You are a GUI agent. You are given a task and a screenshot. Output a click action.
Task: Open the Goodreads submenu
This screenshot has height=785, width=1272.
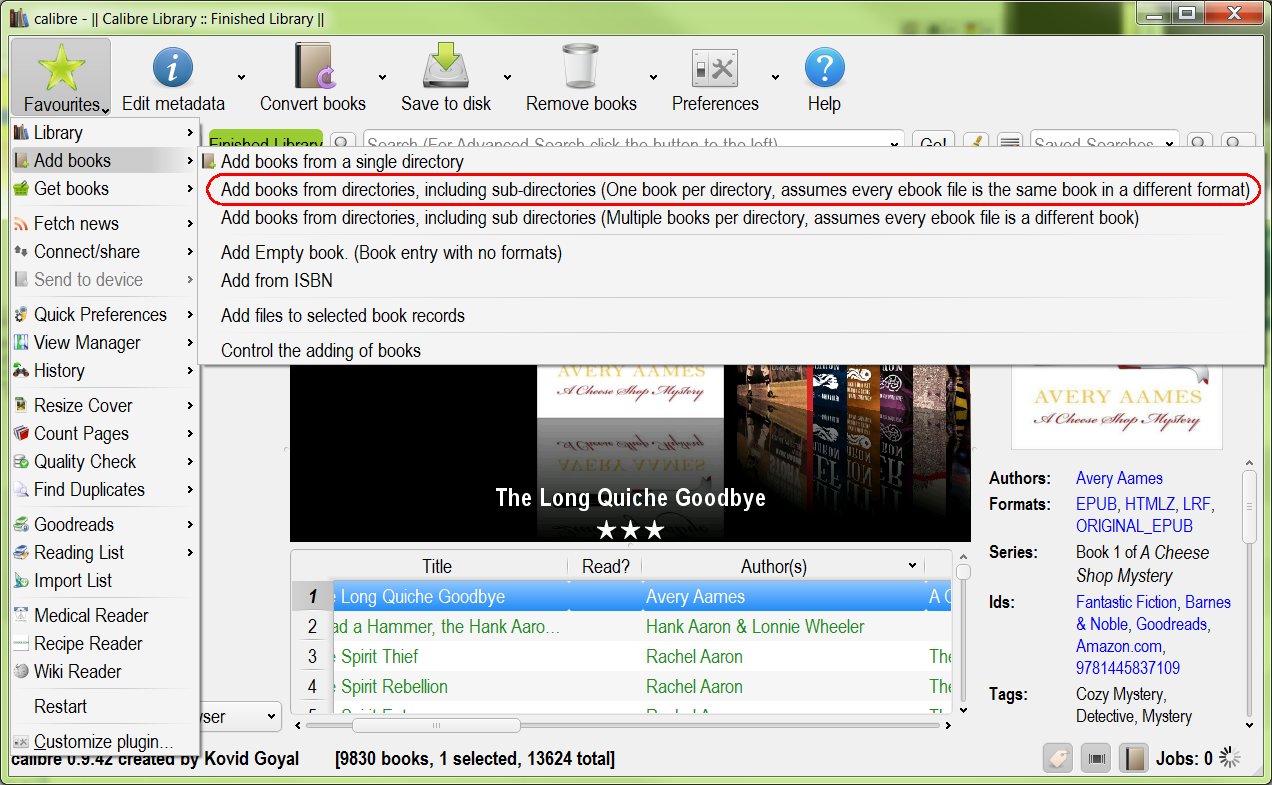pyautogui.click(x=104, y=524)
